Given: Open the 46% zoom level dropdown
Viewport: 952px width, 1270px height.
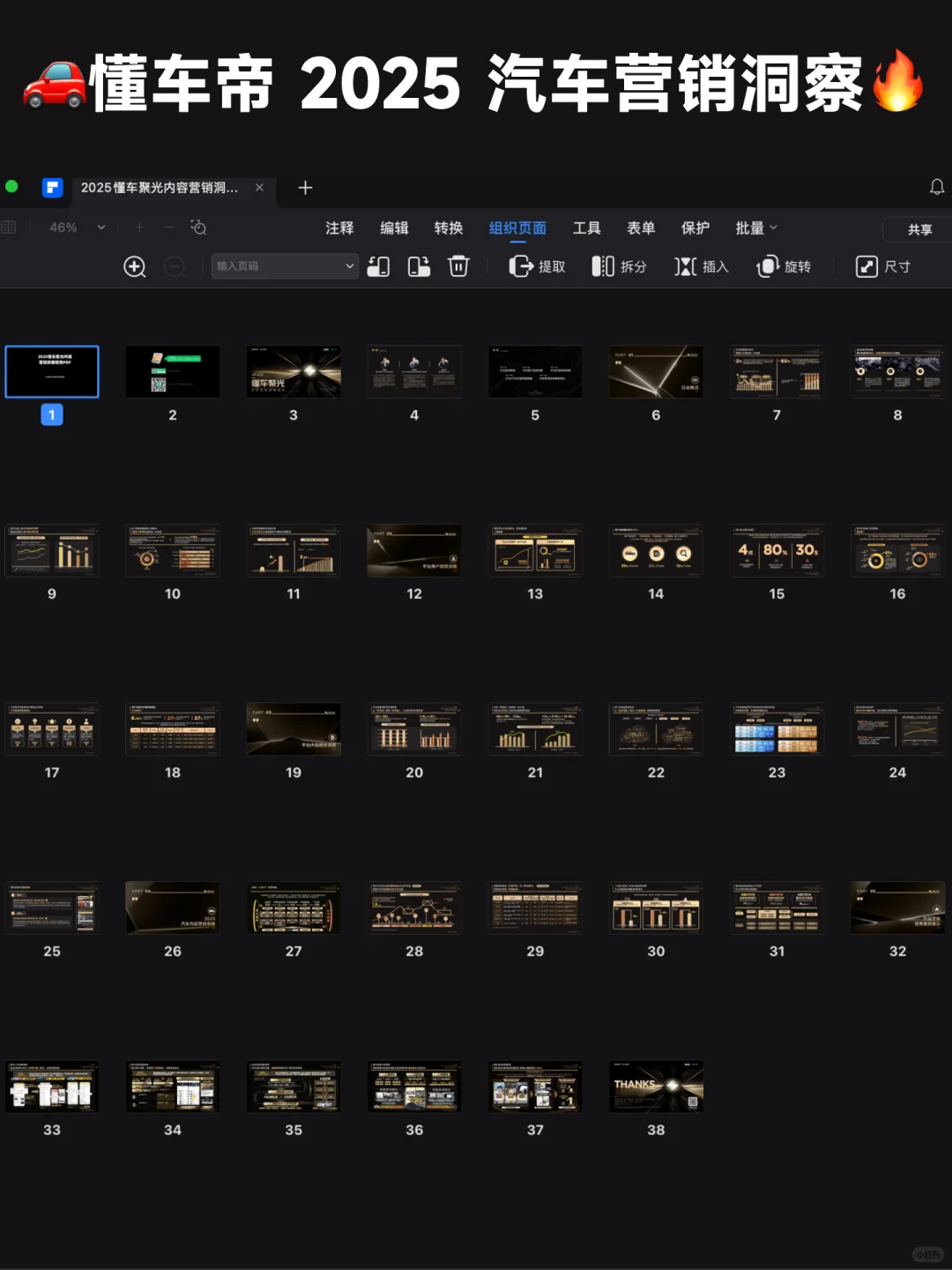Looking at the screenshot, I should coord(101,228).
